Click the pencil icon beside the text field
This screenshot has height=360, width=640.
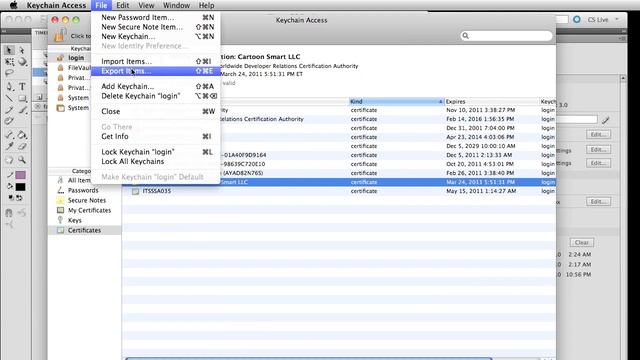pos(606,120)
